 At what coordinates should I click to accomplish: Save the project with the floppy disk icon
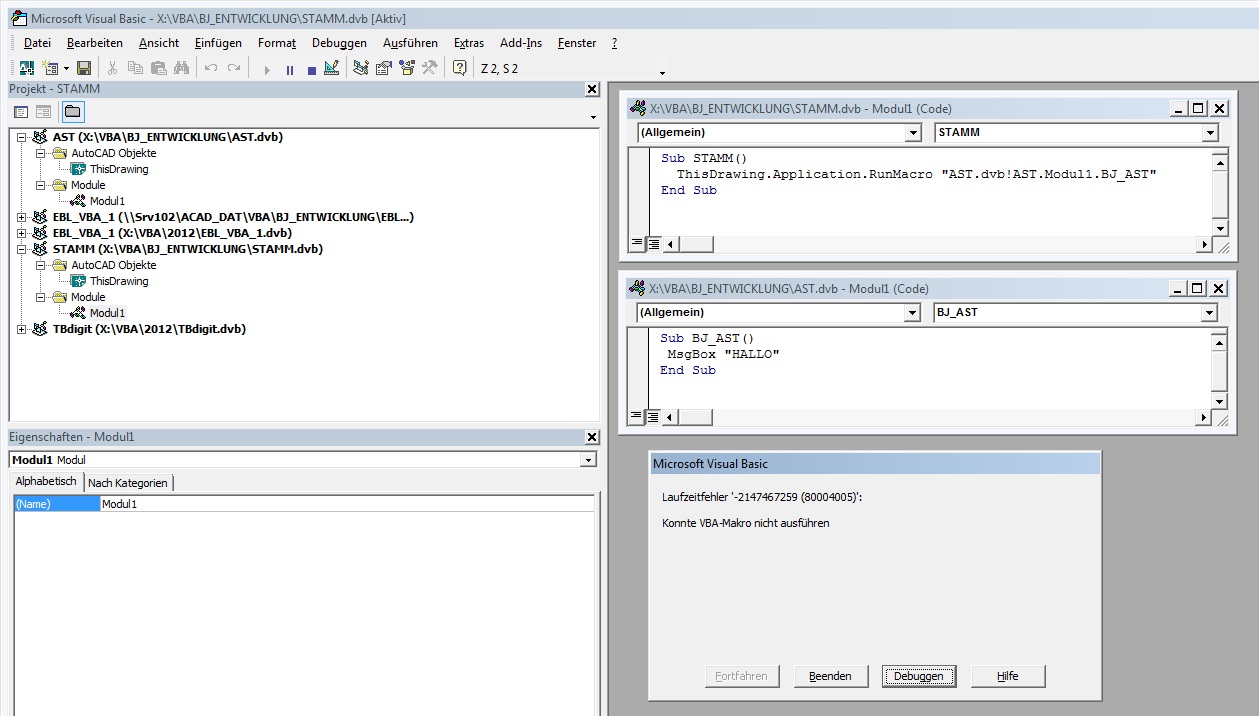click(x=84, y=68)
